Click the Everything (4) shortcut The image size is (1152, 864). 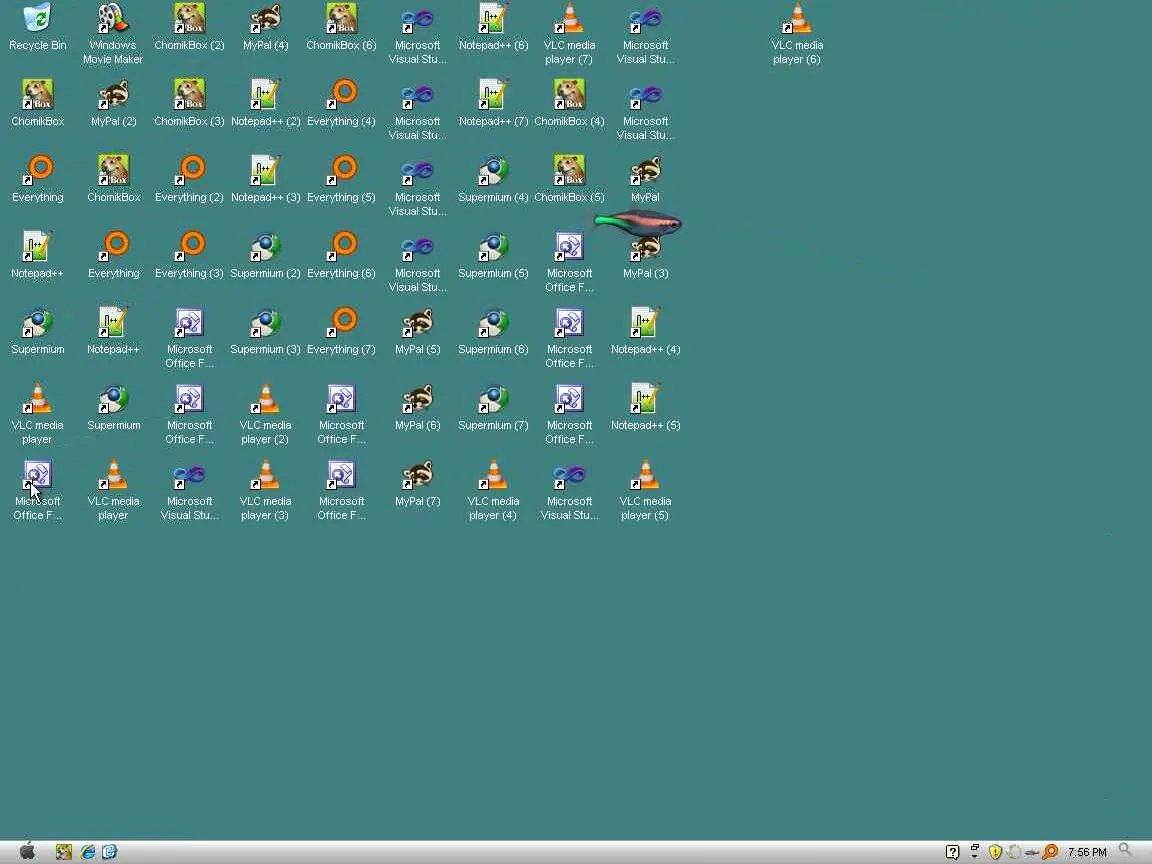(342, 104)
